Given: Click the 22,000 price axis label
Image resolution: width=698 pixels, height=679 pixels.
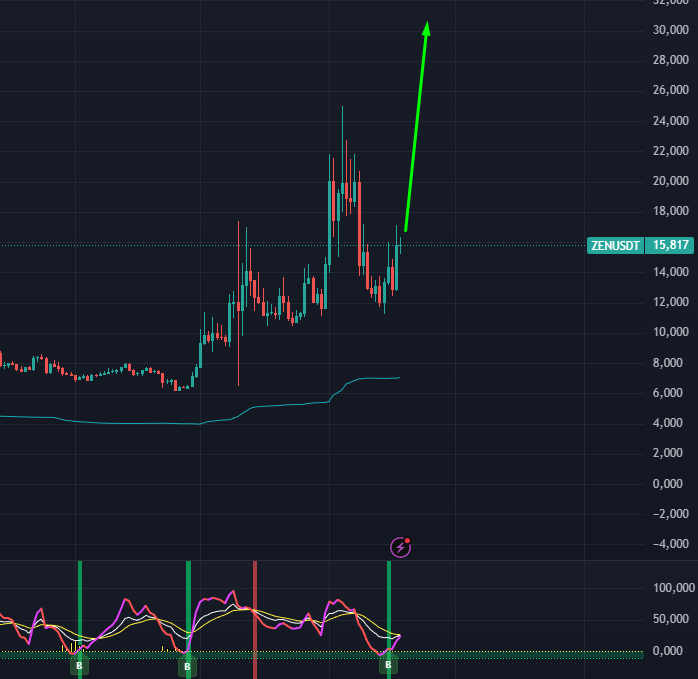Looking at the screenshot, I should tap(670, 151).
